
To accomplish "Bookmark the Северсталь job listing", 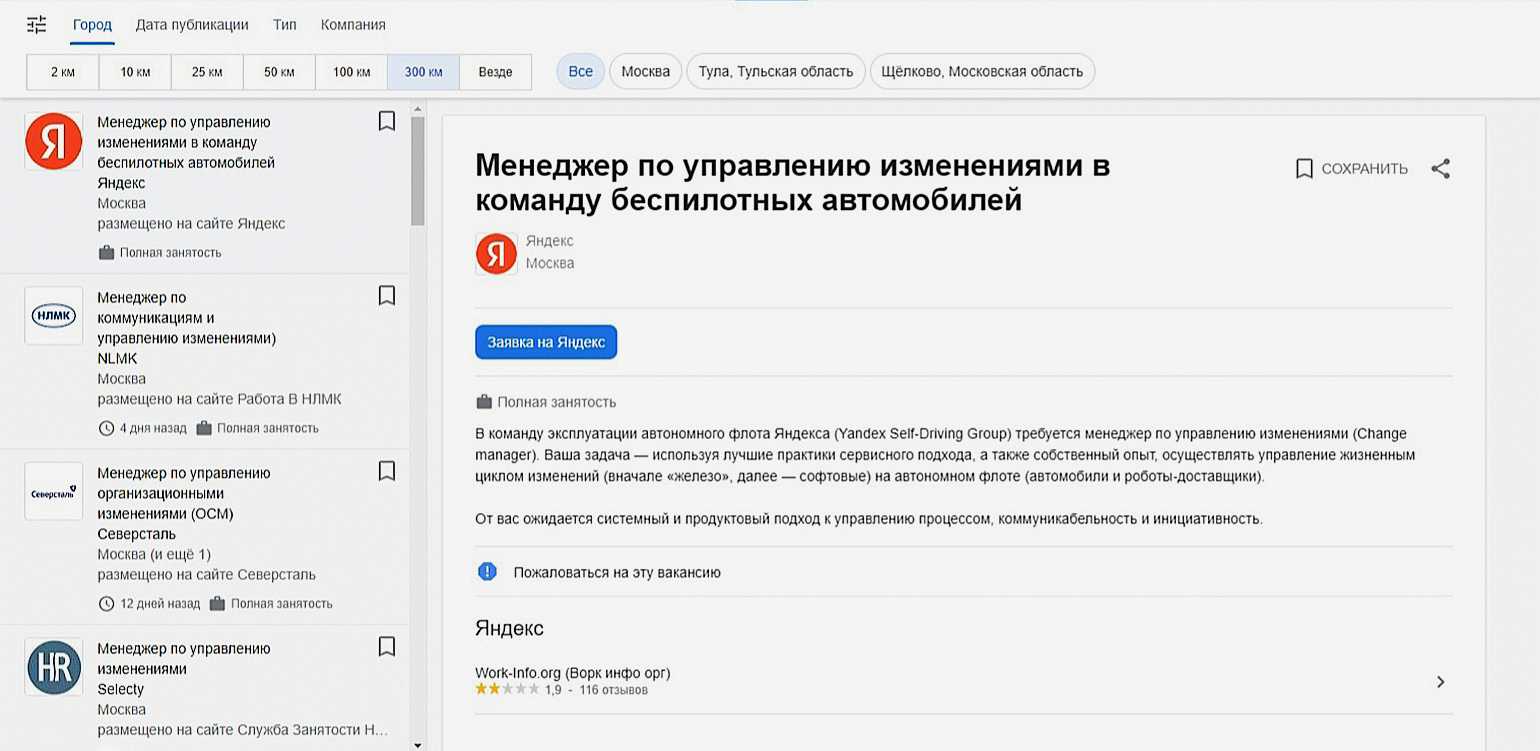I will [387, 471].
